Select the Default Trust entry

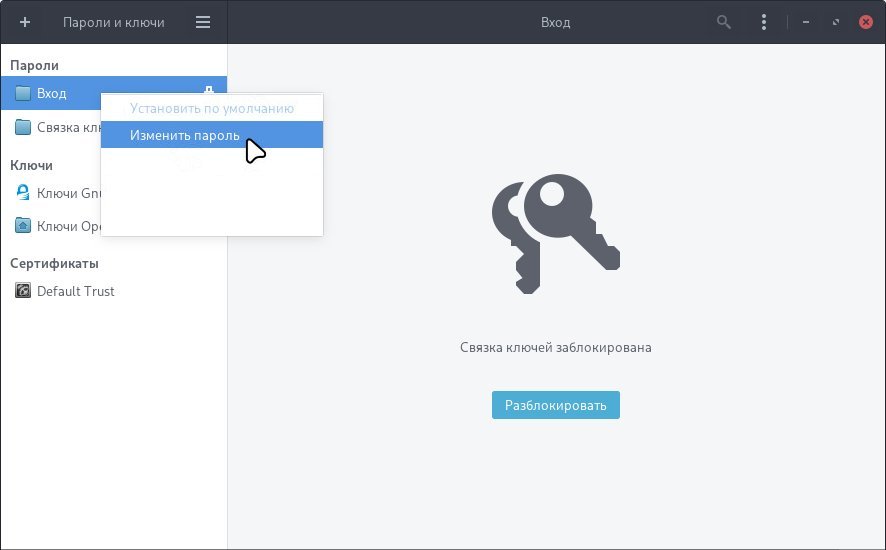tap(114, 291)
